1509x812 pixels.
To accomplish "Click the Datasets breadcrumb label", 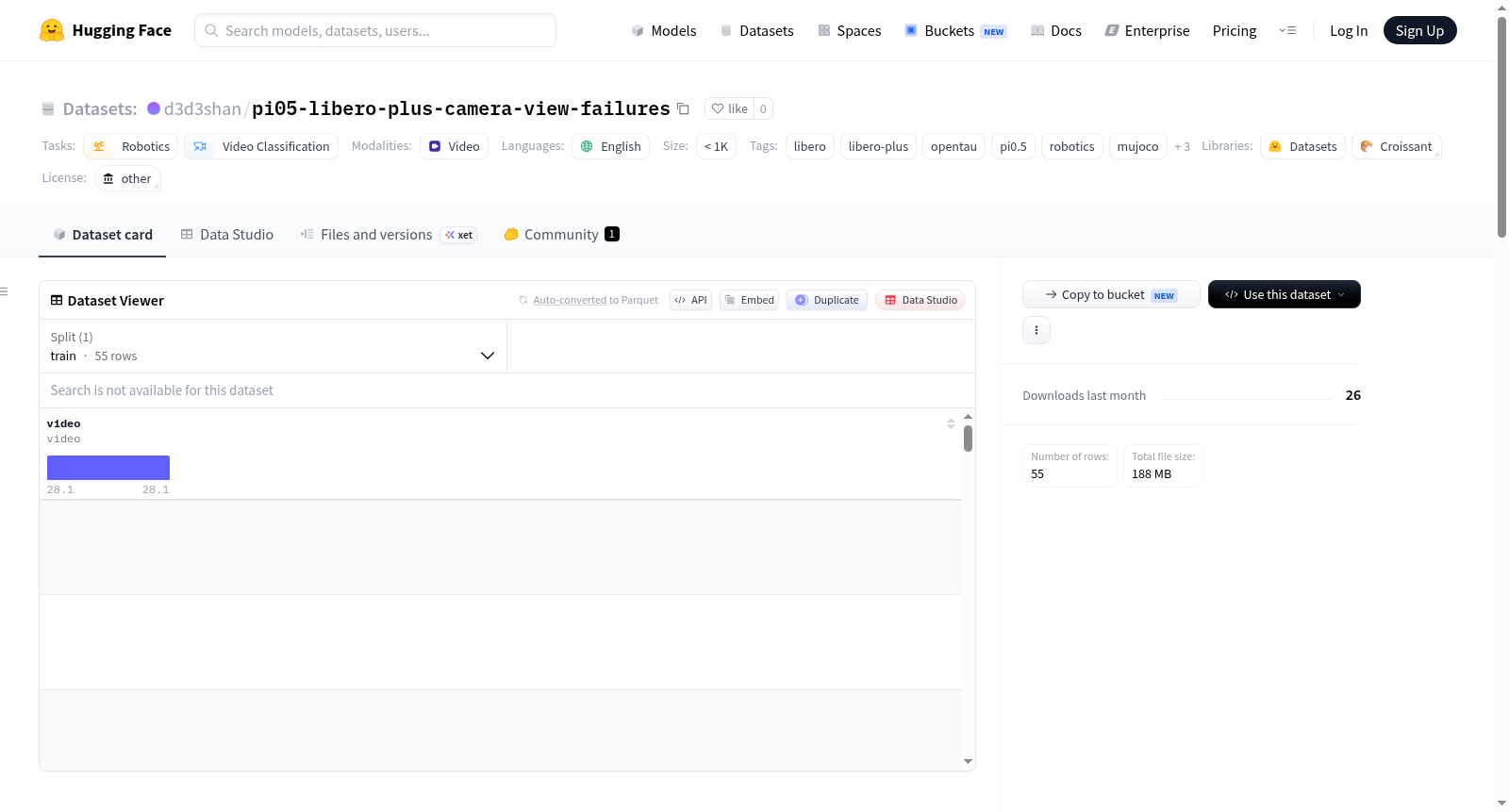I will pos(100,108).
